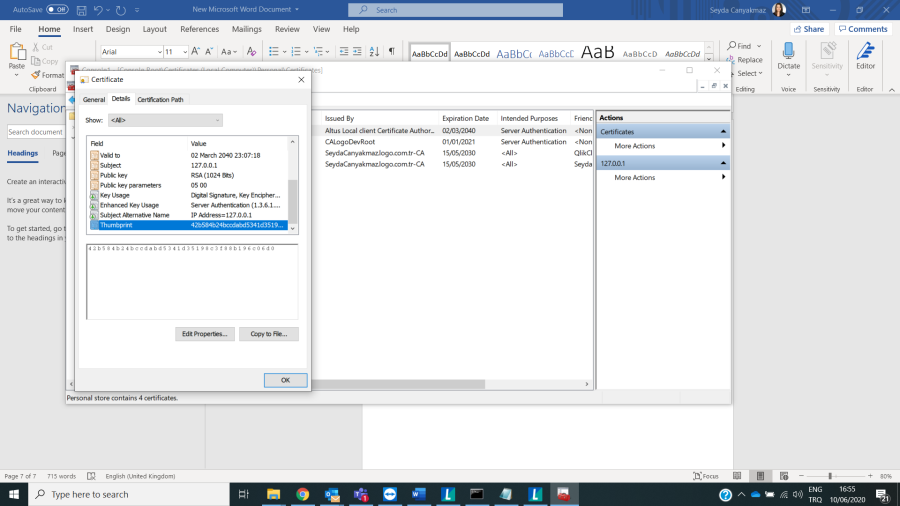
Task: Open Google Chrome from the taskbar
Action: tap(302, 495)
